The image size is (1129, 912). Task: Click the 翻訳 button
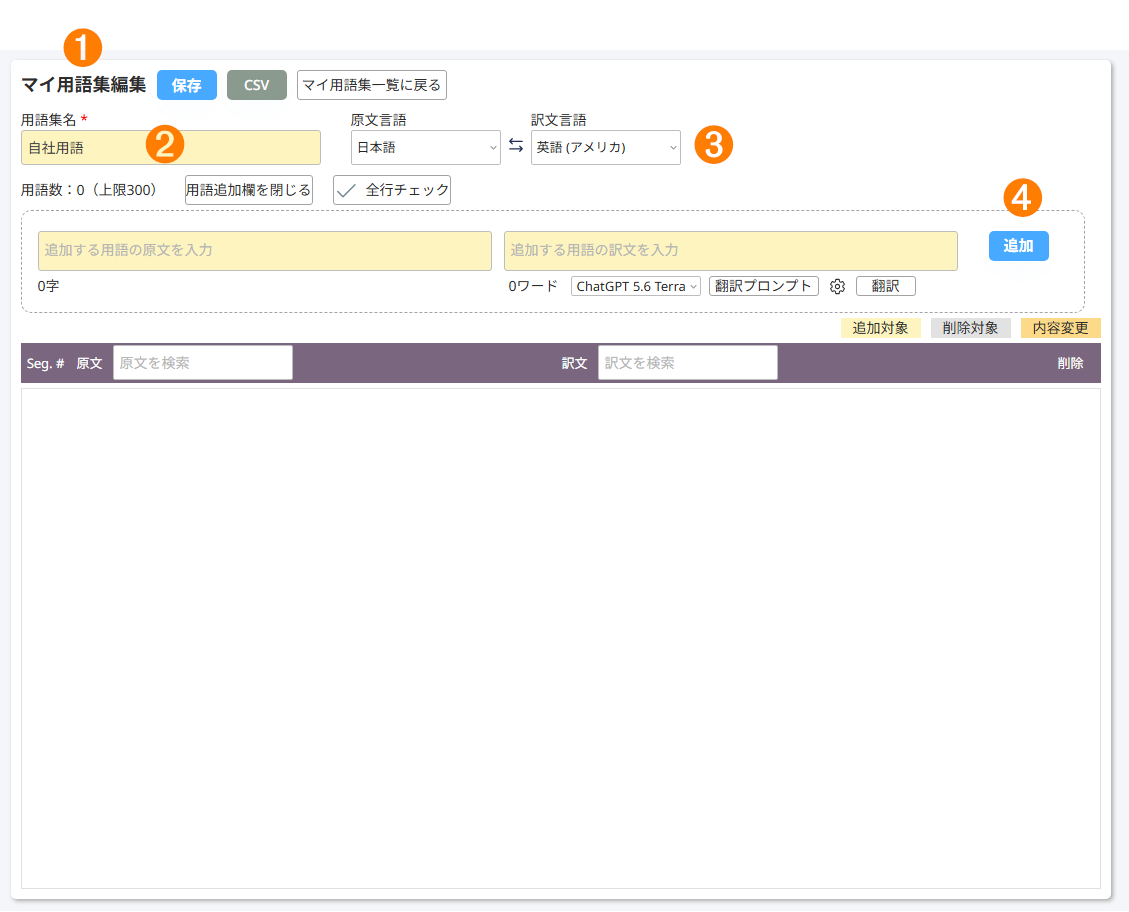[886, 286]
